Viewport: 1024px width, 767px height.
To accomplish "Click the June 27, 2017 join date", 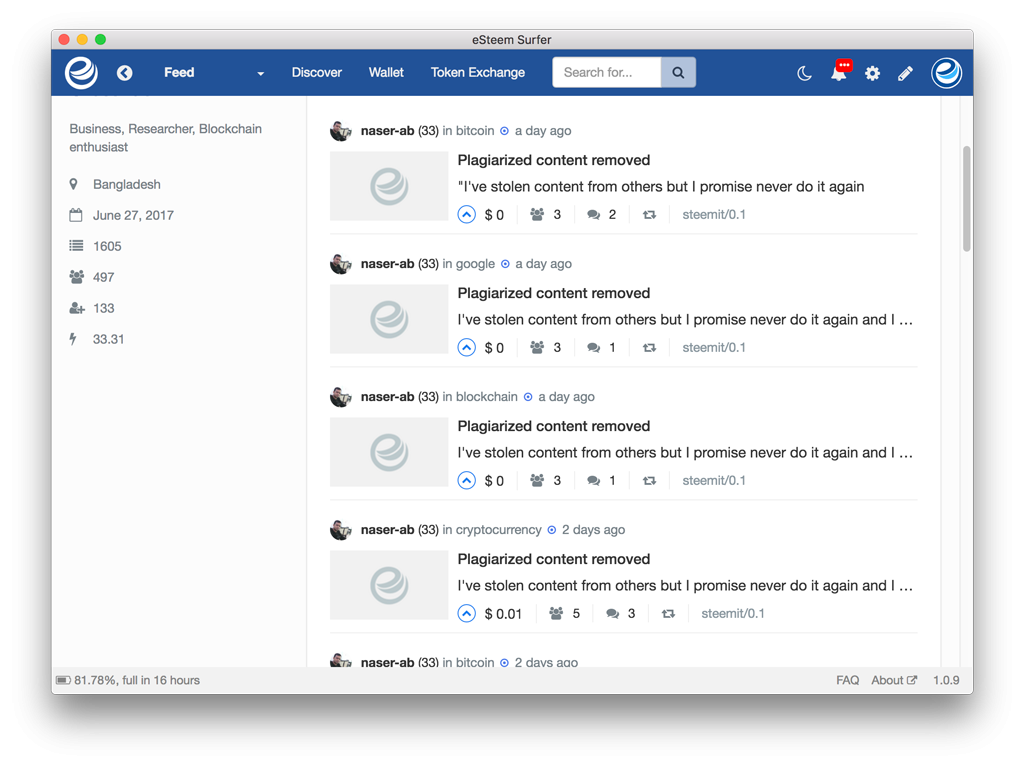I will coord(133,216).
